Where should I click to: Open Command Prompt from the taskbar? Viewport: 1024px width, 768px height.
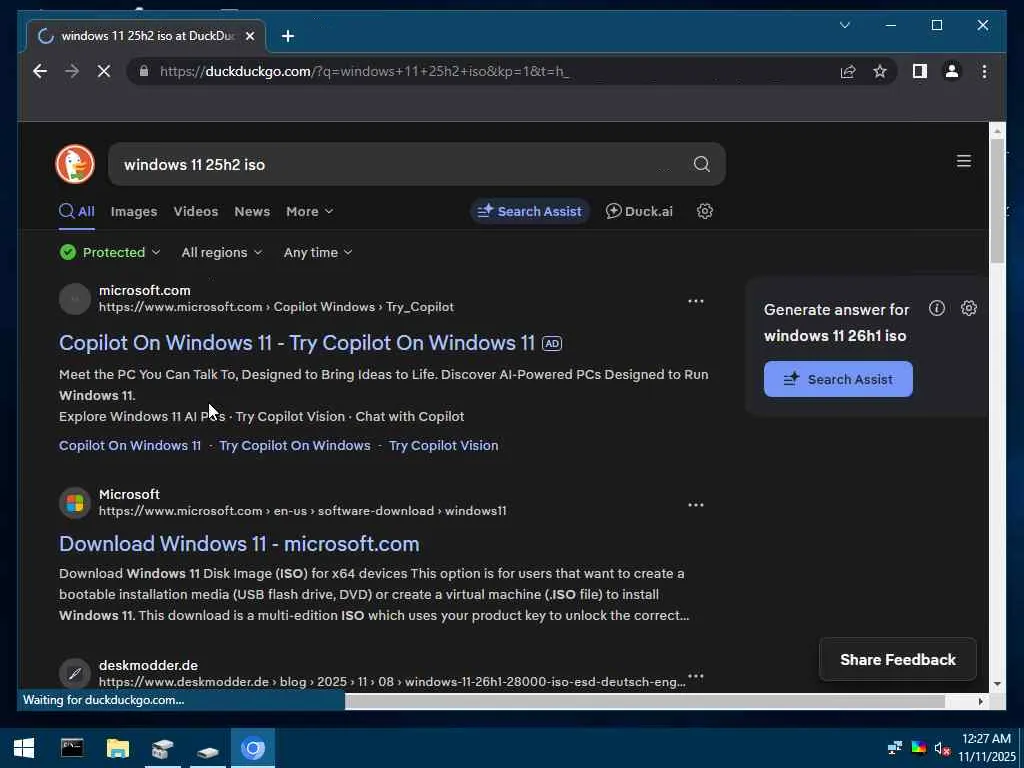click(x=72, y=748)
